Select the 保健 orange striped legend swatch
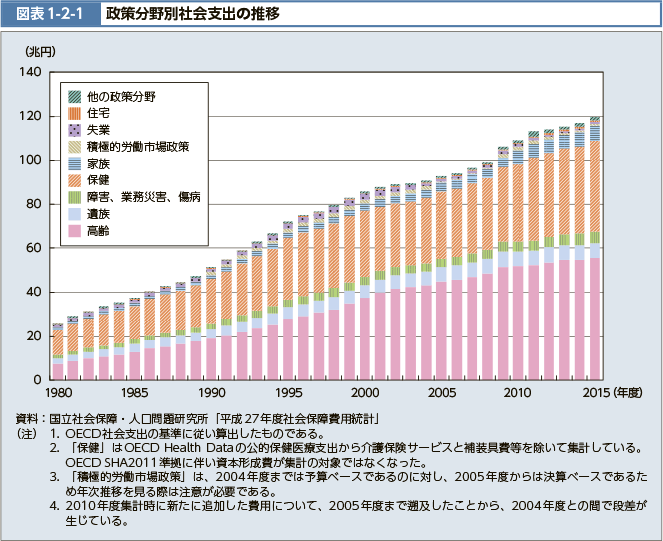The image size is (663, 541). click(x=75, y=180)
